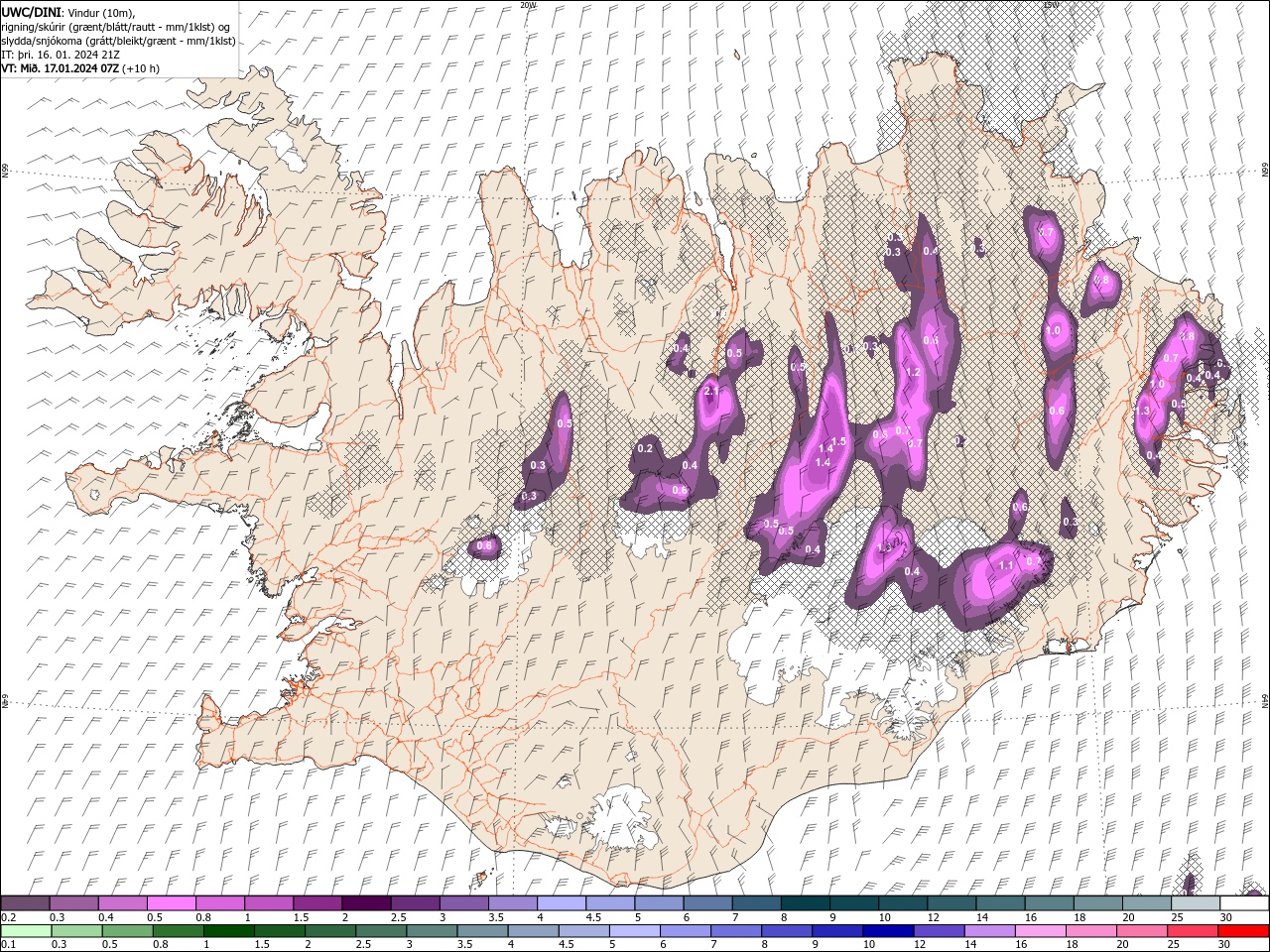The width and height of the screenshot is (1270, 952).
Task: Click the light blue swatch at 4, upper legend
Action: point(561,903)
